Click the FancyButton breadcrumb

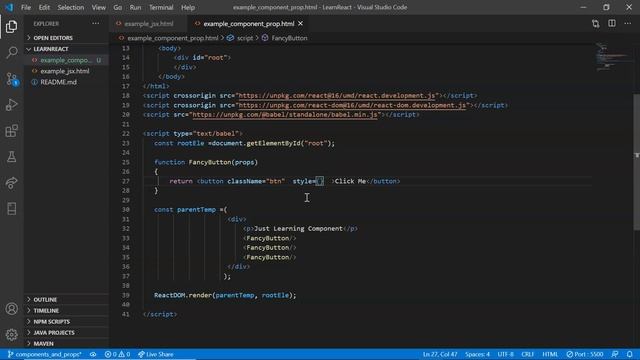[289, 38]
